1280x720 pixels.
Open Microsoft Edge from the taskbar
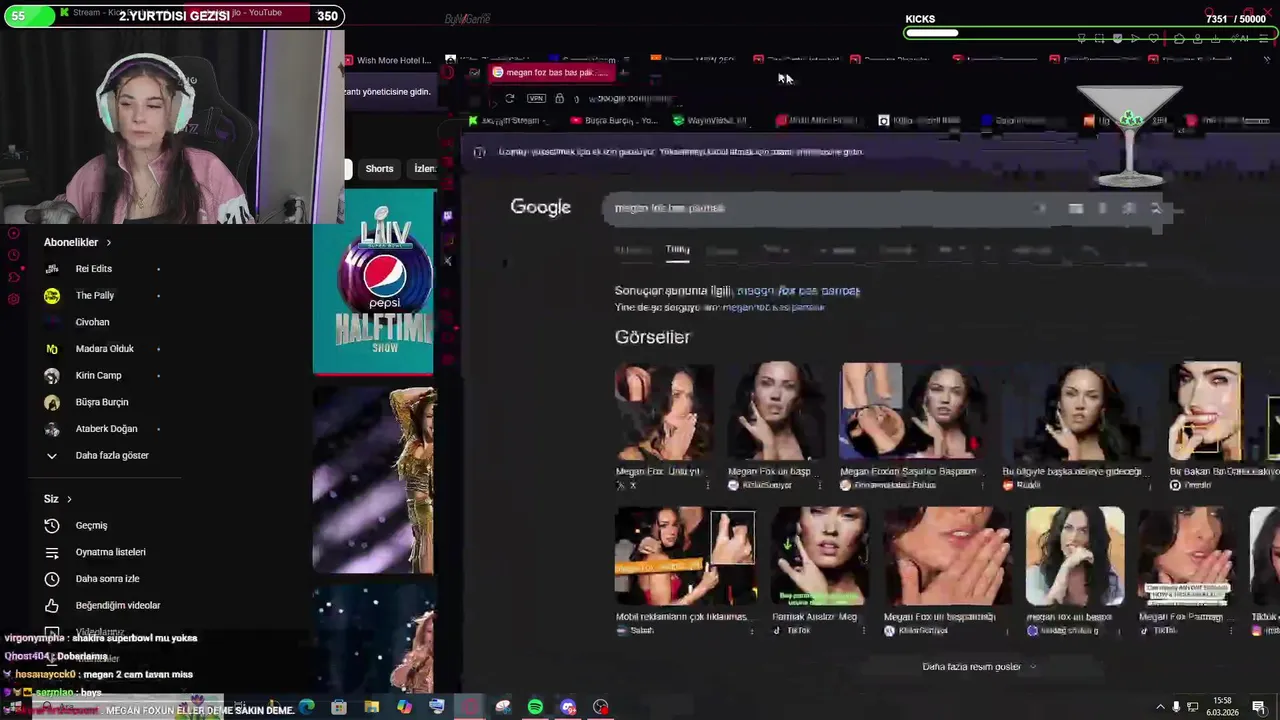coord(307,707)
